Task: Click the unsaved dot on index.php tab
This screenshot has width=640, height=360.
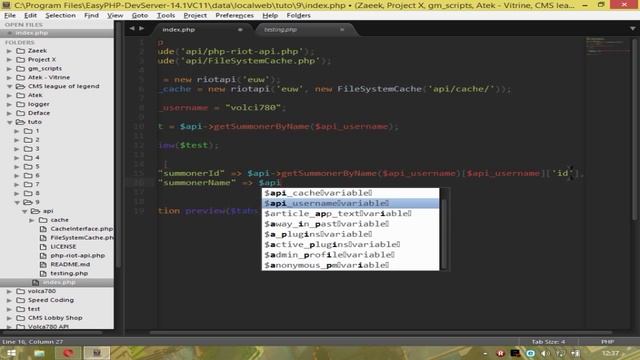Action: [x=240, y=29]
